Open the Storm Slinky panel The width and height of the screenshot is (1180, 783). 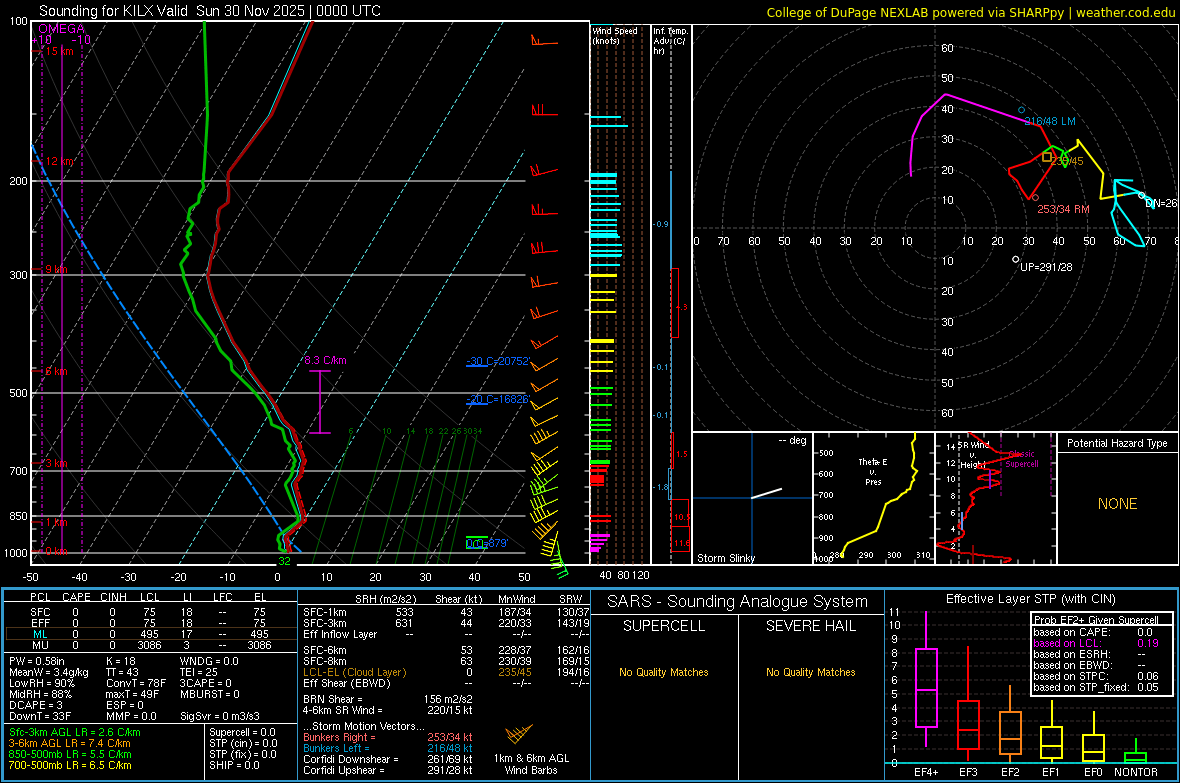tap(751, 499)
